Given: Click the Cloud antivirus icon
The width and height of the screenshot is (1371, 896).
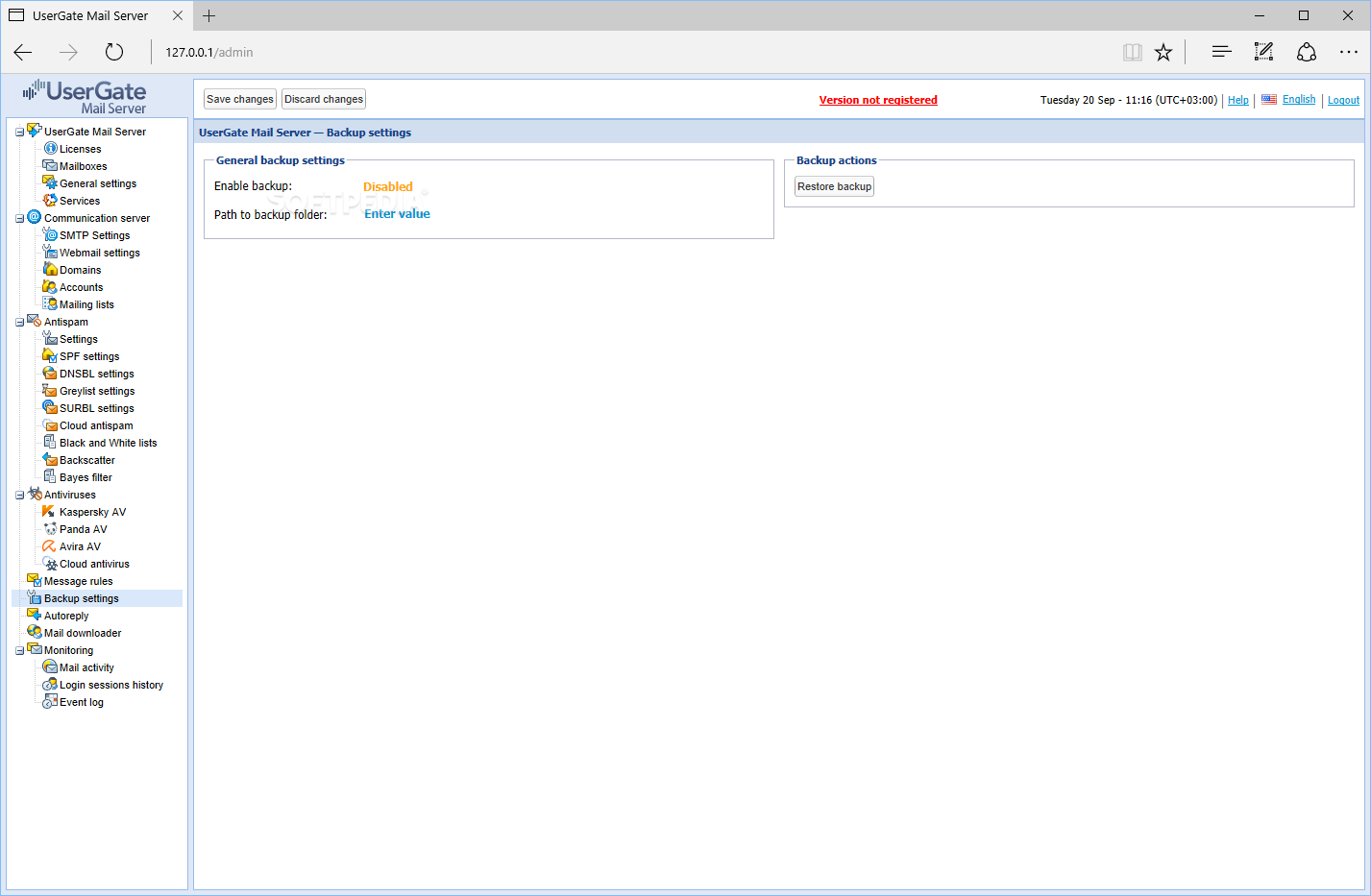Looking at the screenshot, I should tap(50, 563).
